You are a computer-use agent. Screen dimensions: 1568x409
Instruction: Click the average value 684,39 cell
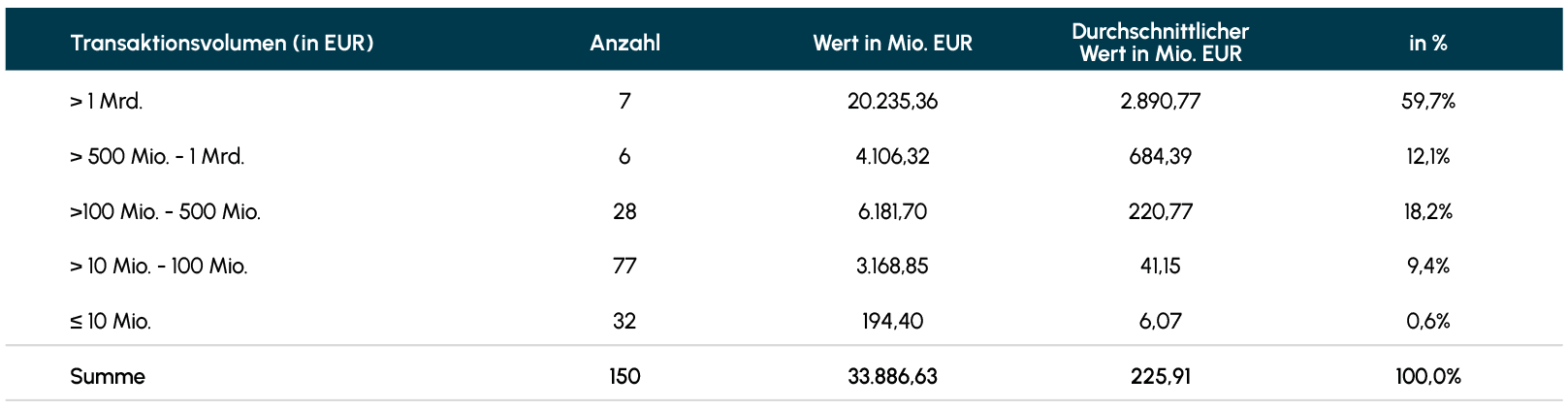click(1160, 156)
